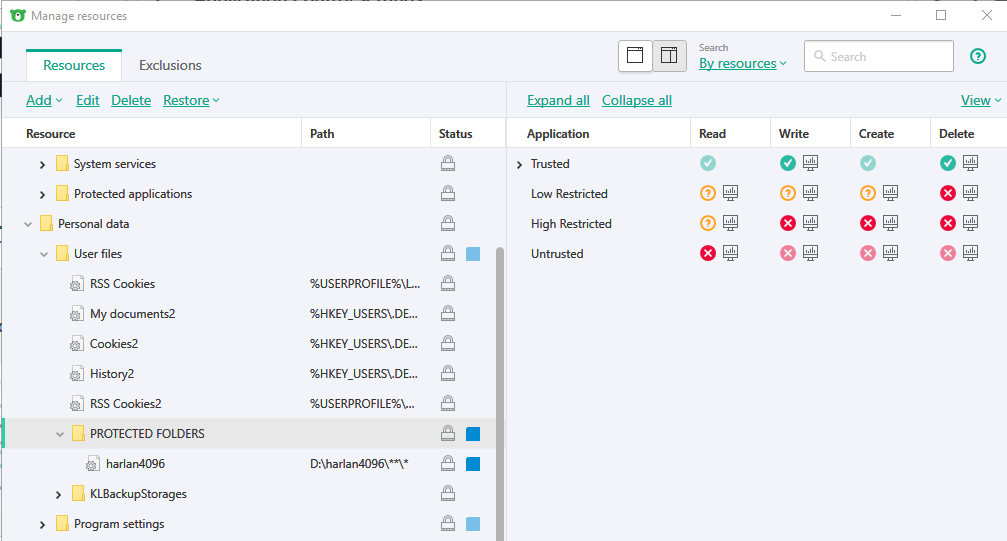Click the lock status icon for harlan4096
This screenshot has width=1007, height=541.
[448, 464]
